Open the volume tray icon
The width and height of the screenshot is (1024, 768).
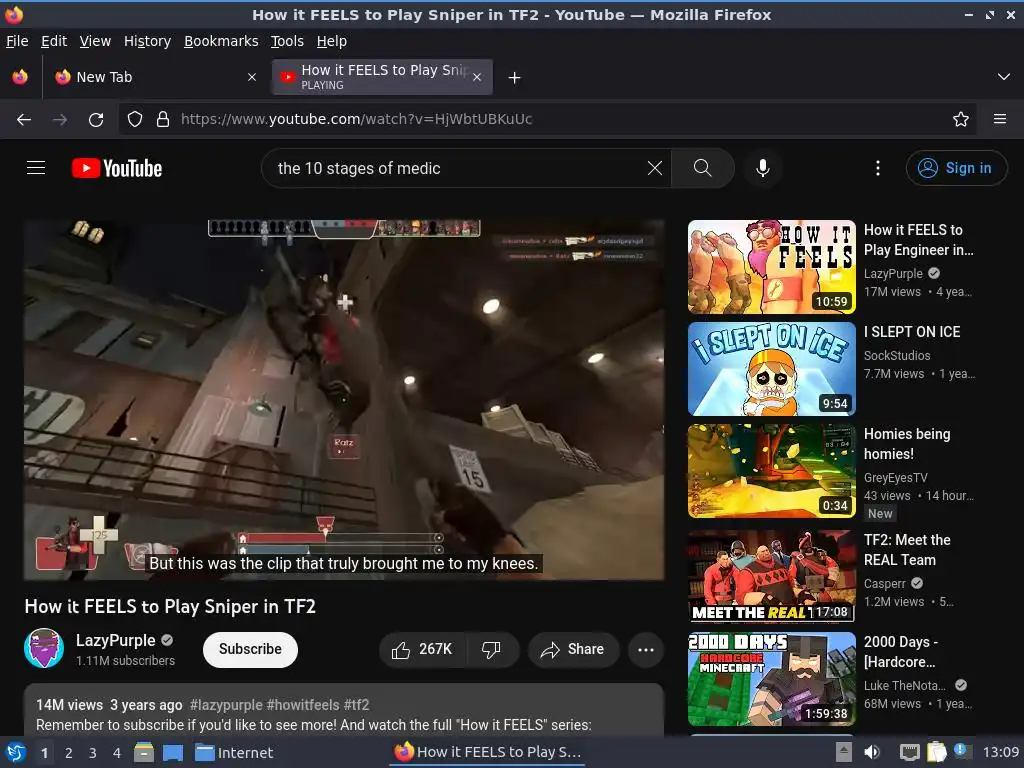[x=872, y=752]
